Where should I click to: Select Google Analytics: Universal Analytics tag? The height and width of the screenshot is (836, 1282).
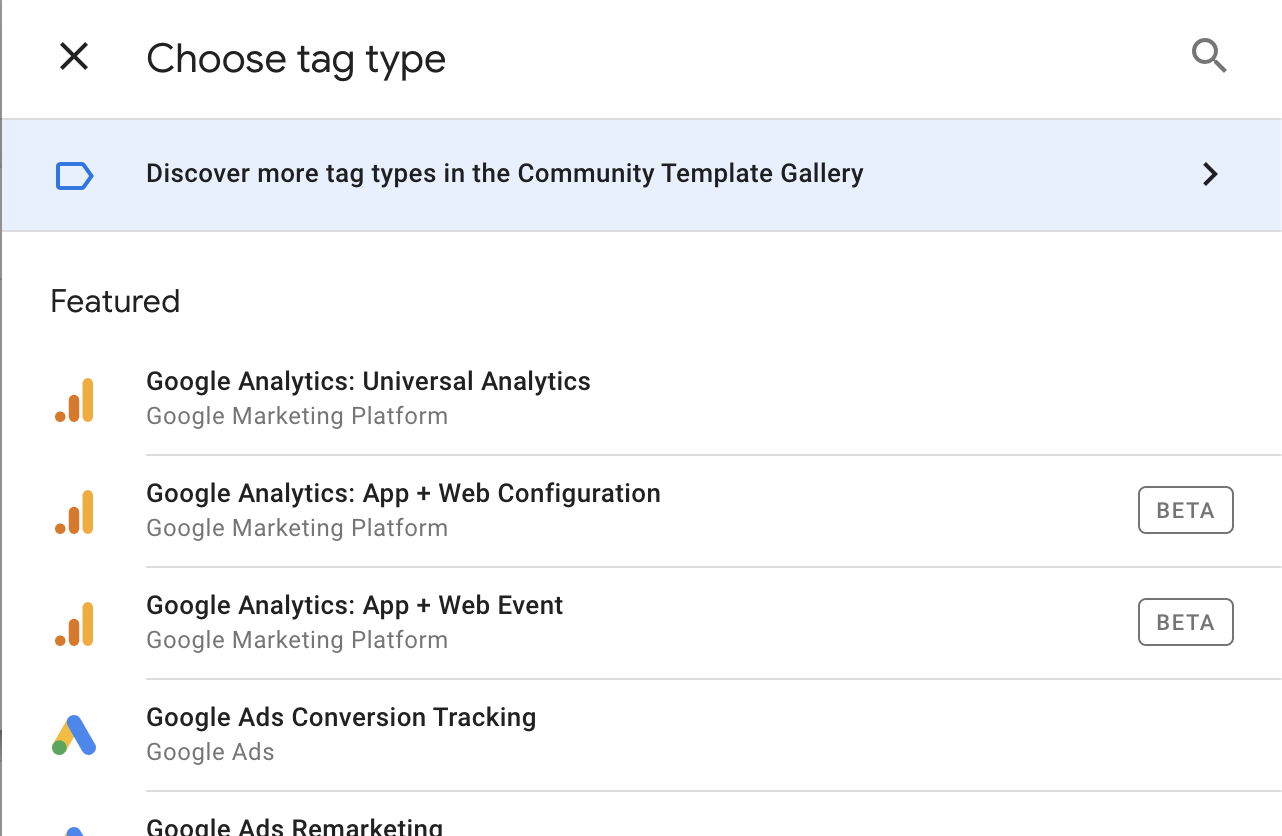368,382
